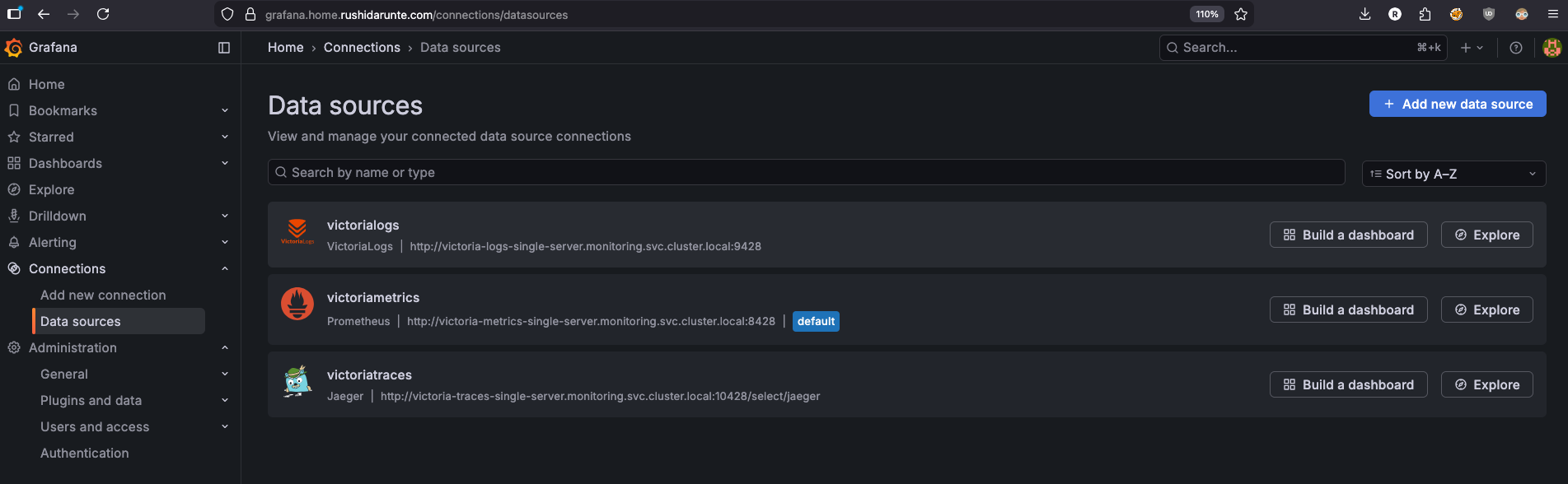Open the plus New menu dropdown

1472,48
